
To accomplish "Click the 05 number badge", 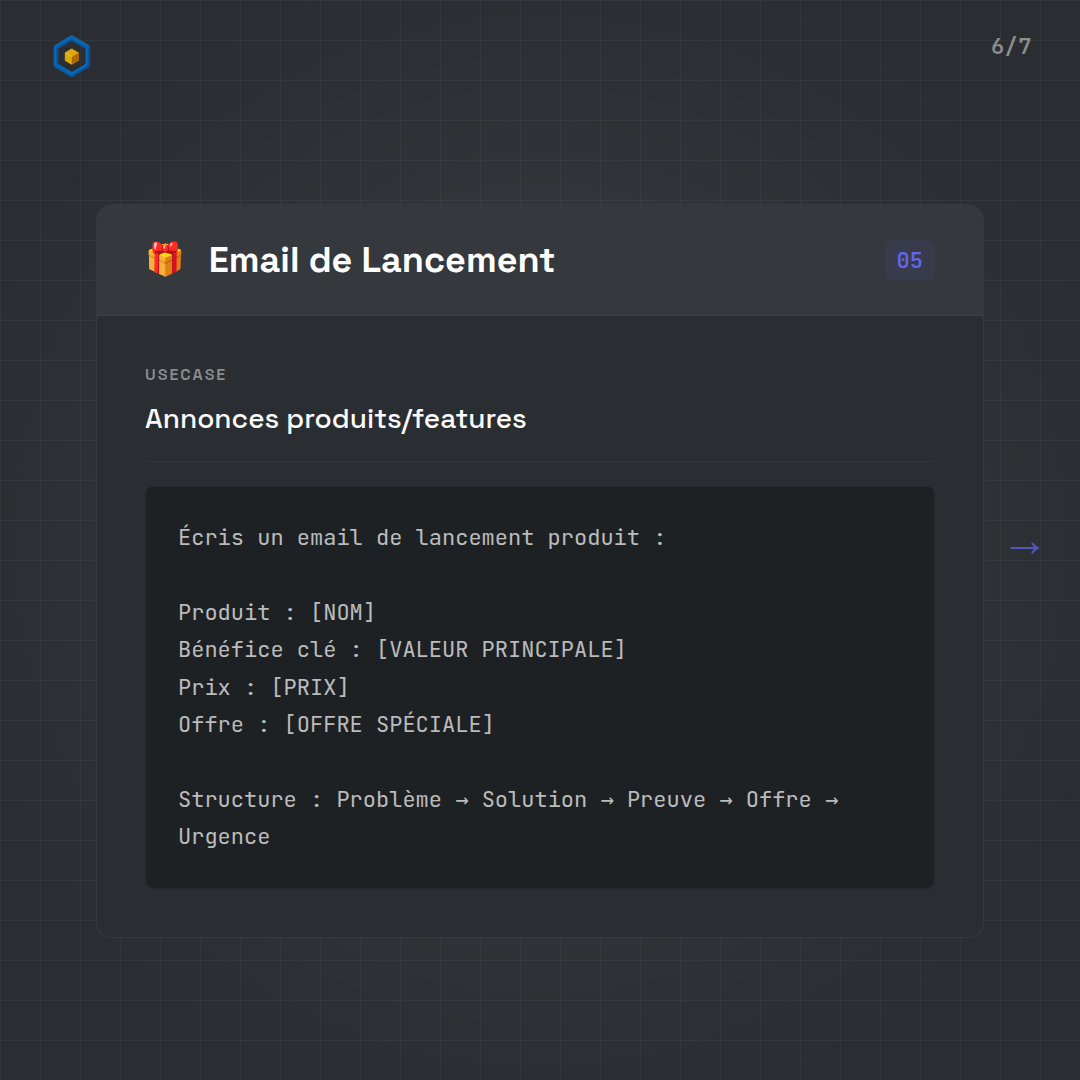I will pos(909,261).
